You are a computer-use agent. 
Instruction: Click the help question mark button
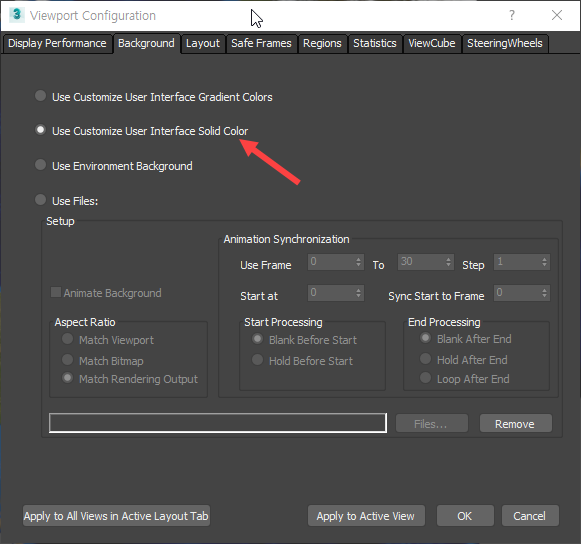pos(512,15)
